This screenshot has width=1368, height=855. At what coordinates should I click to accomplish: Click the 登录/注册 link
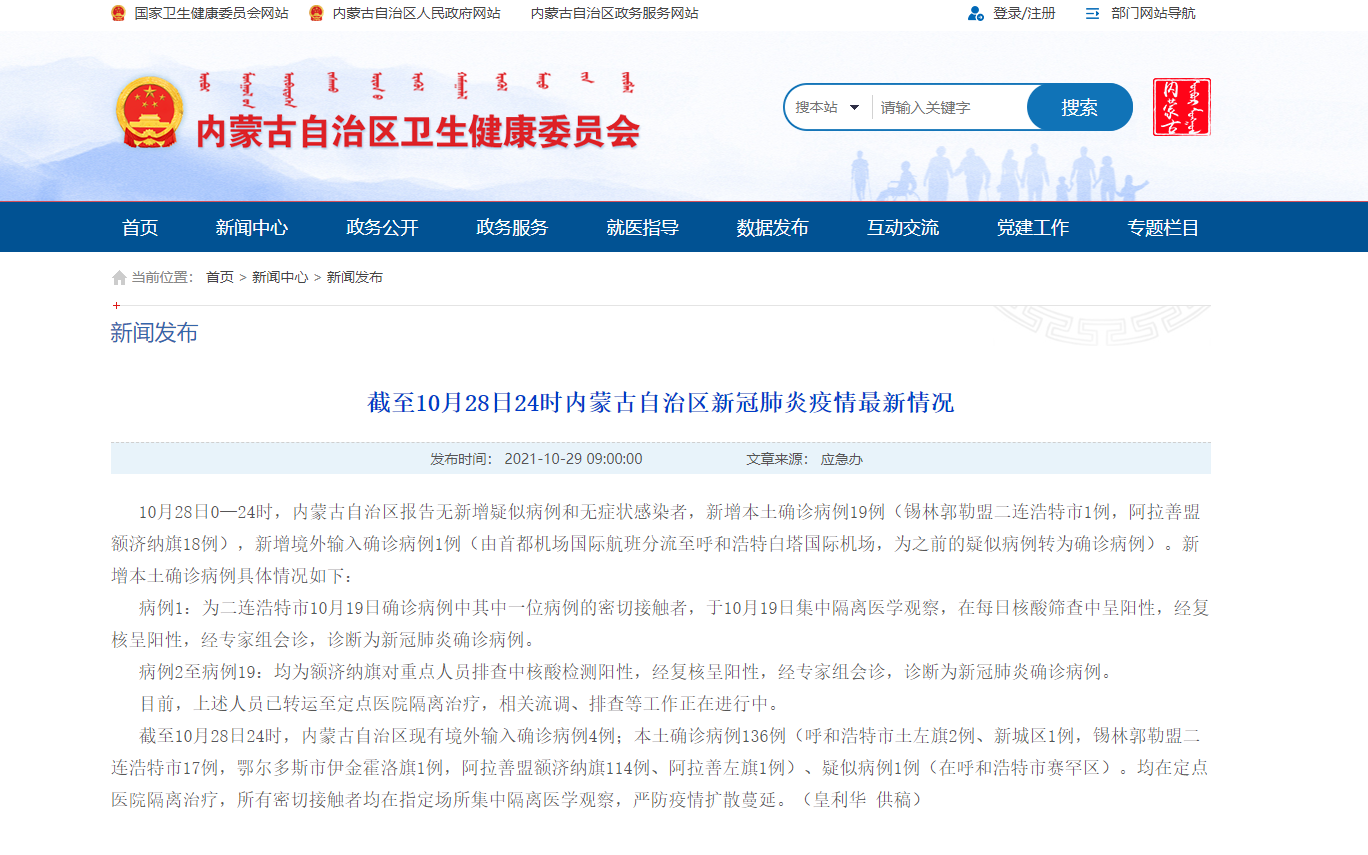(1023, 14)
